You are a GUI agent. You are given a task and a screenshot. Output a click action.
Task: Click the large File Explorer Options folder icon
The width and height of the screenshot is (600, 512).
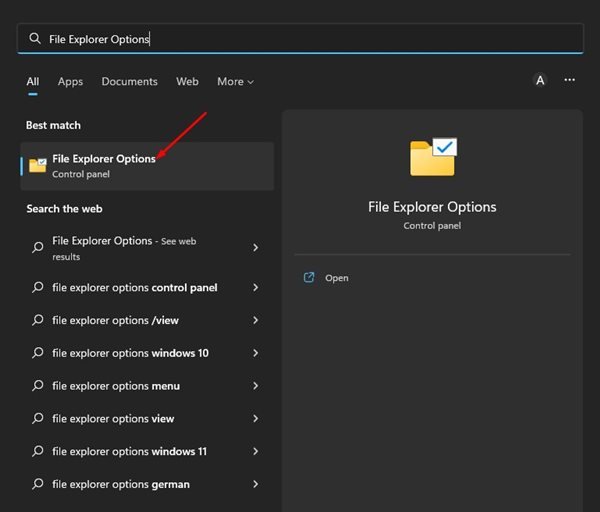tap(433, 157)
